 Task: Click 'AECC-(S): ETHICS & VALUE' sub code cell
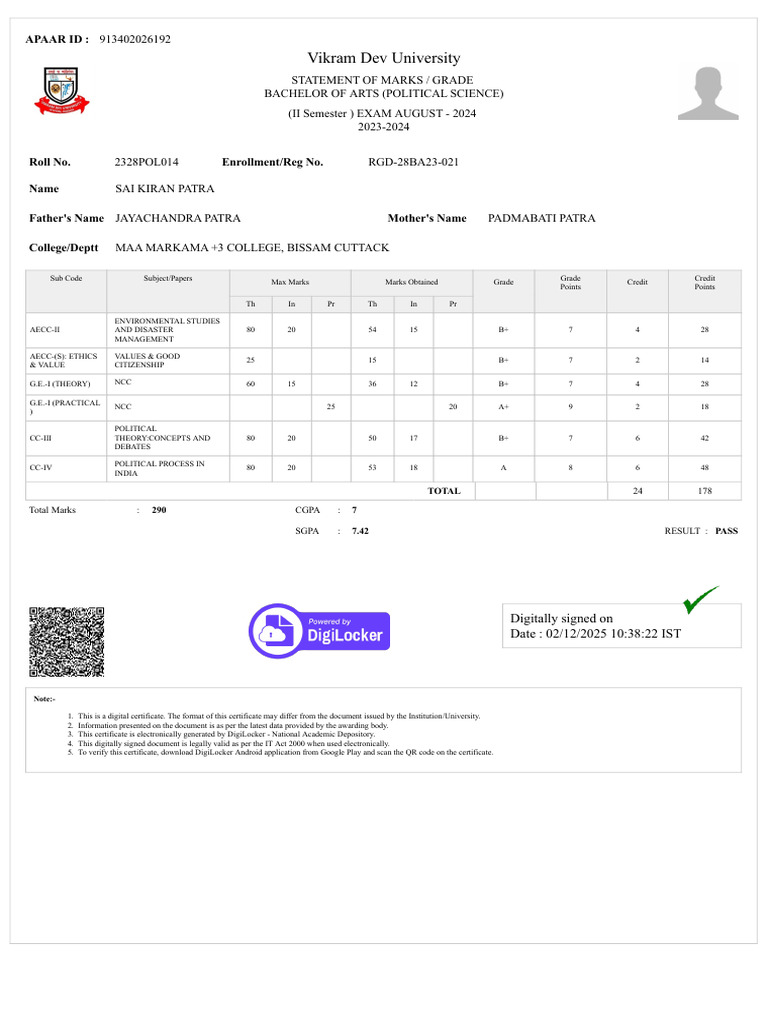tap(66, 360)
